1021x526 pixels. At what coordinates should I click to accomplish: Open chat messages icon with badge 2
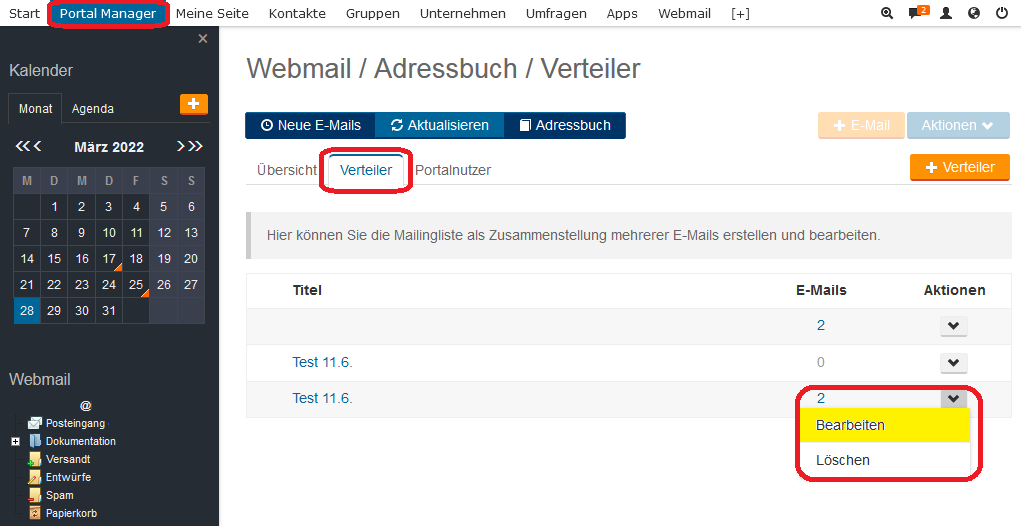[x=918, y=13]
